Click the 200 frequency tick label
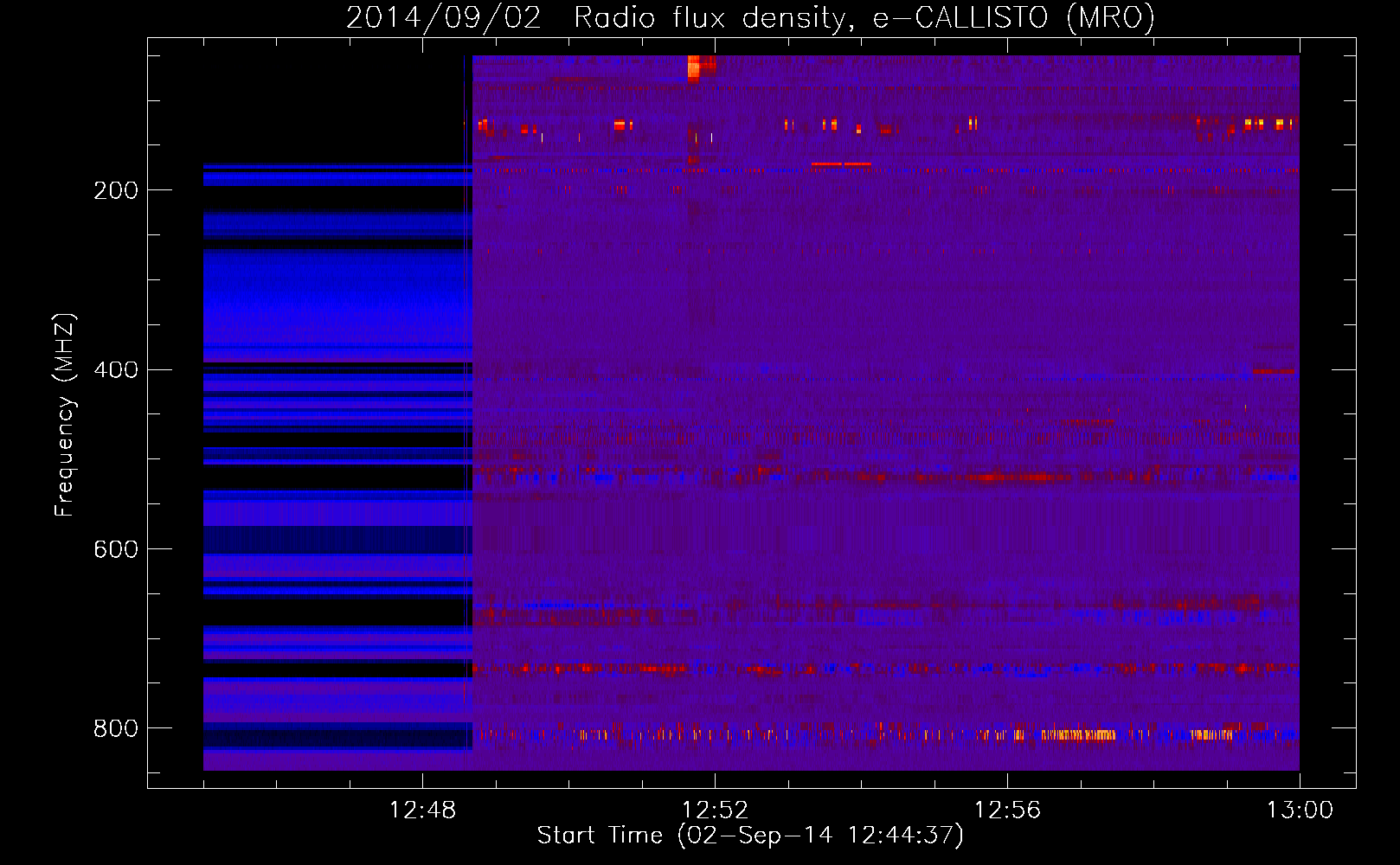1400x865 pixels. coord(116,190)
